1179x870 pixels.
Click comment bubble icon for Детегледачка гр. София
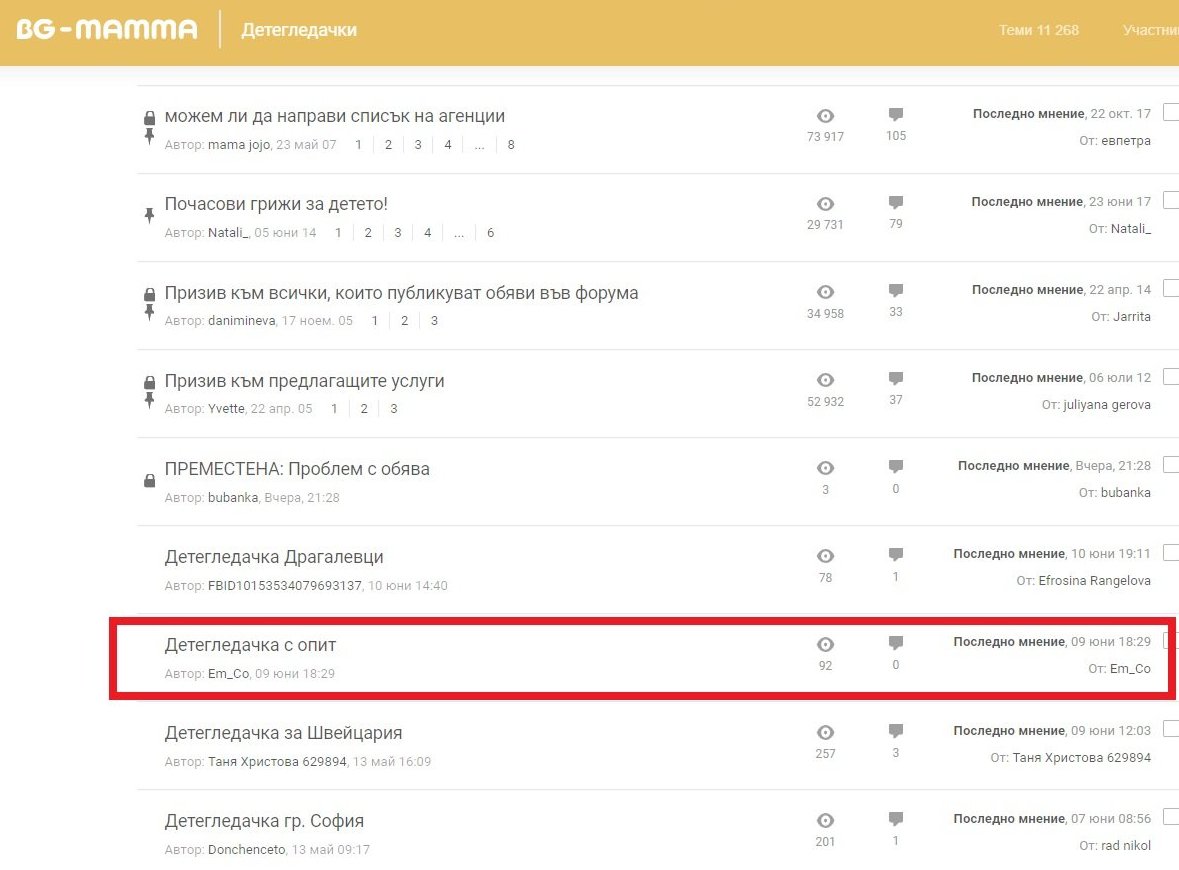895,819
